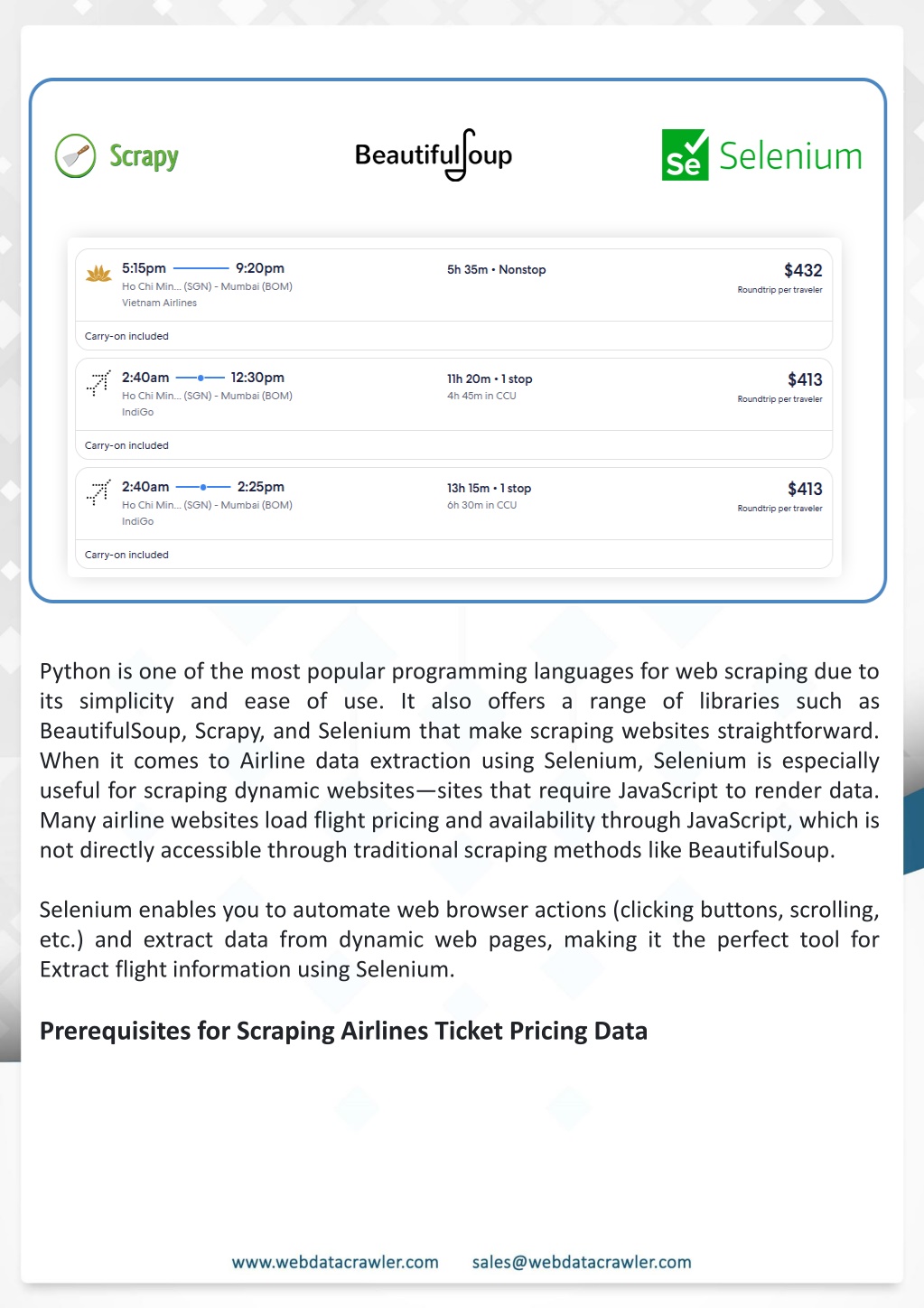Click the Scrapy green text label
Image resolution: width=924 pixels, height=1308 pixels.
[144, 156]
